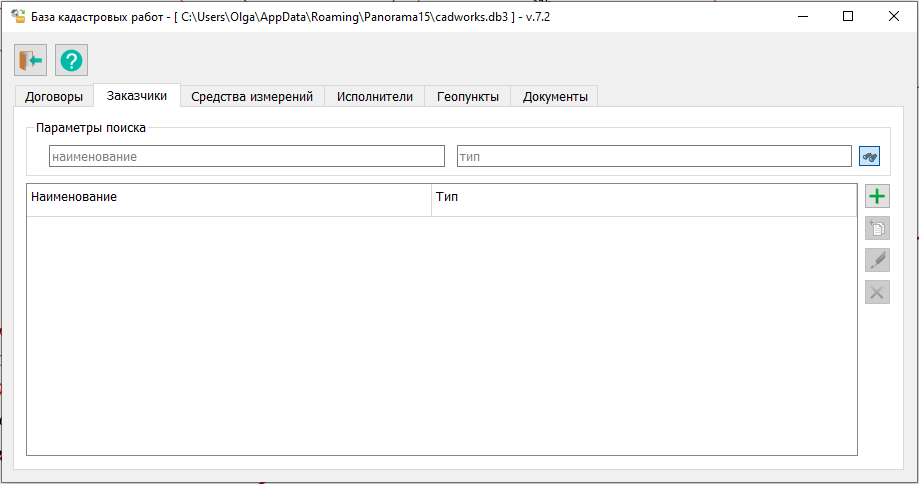Add a new customer with green plus
The width and height of the screenshot is (919, 484).
pyautogui.click(x=877, y=197)
